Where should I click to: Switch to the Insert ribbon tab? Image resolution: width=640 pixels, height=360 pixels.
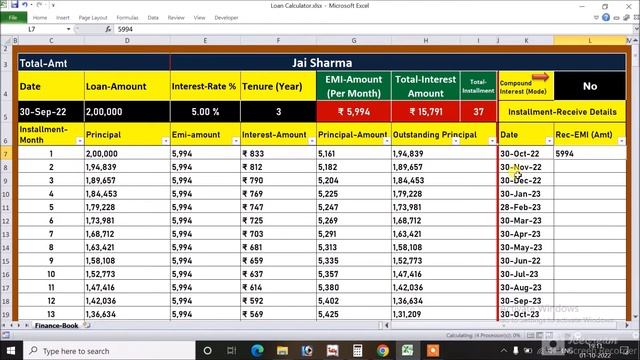tap(62, 18)
